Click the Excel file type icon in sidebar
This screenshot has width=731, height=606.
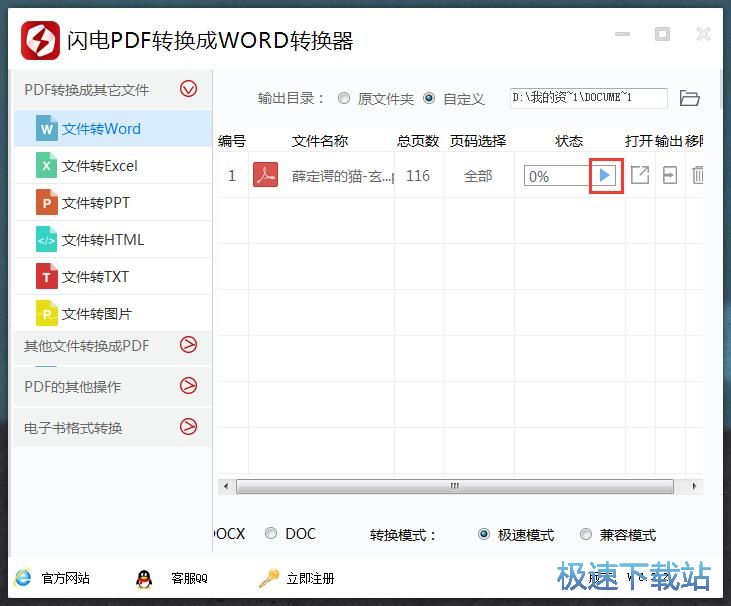(47, 165)
